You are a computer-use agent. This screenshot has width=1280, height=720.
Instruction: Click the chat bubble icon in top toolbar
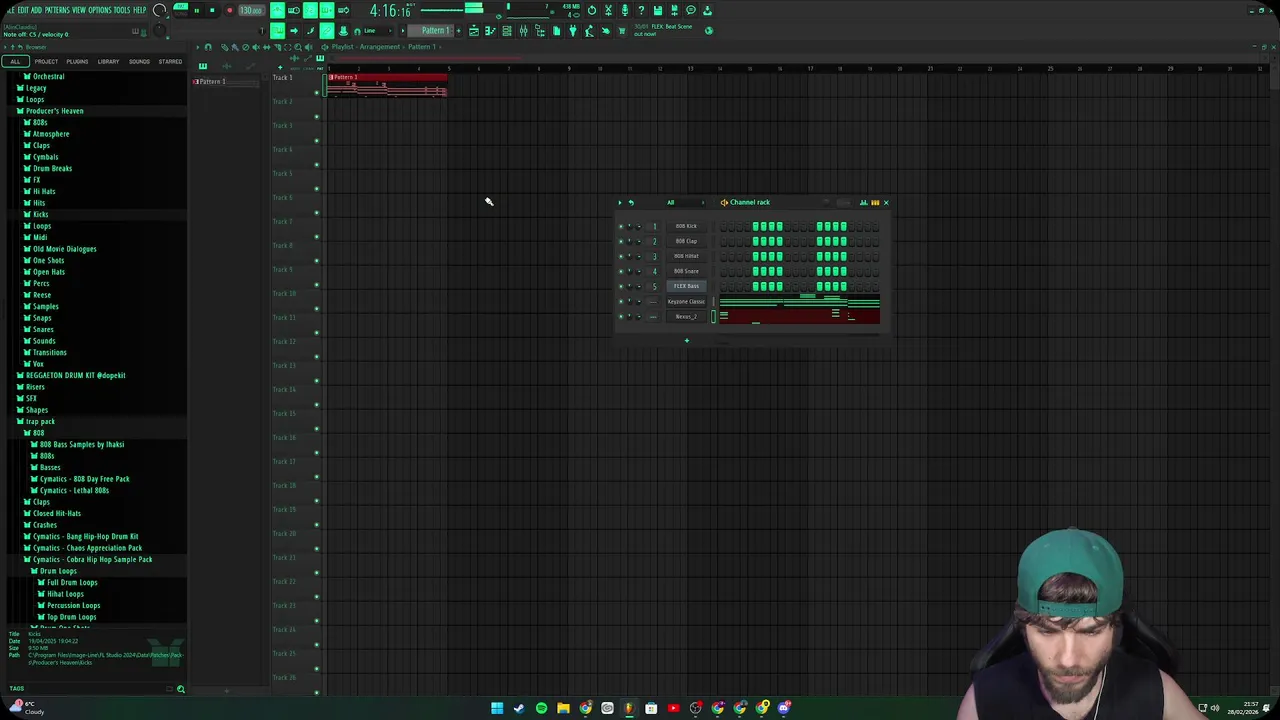[x=691, y=10]
